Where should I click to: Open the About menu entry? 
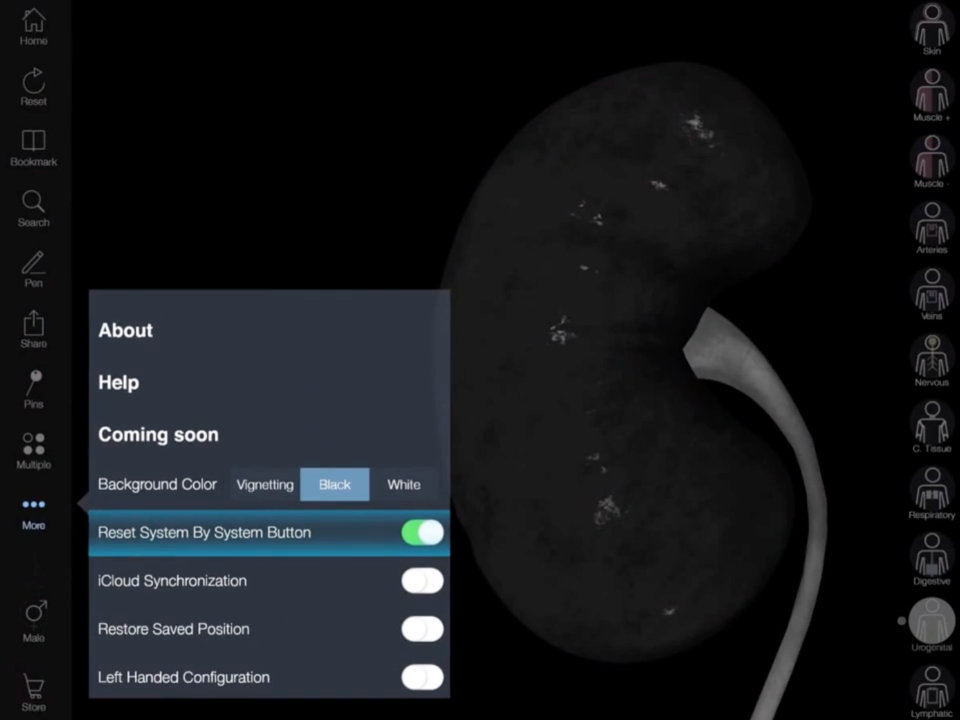tap(126, 331)
